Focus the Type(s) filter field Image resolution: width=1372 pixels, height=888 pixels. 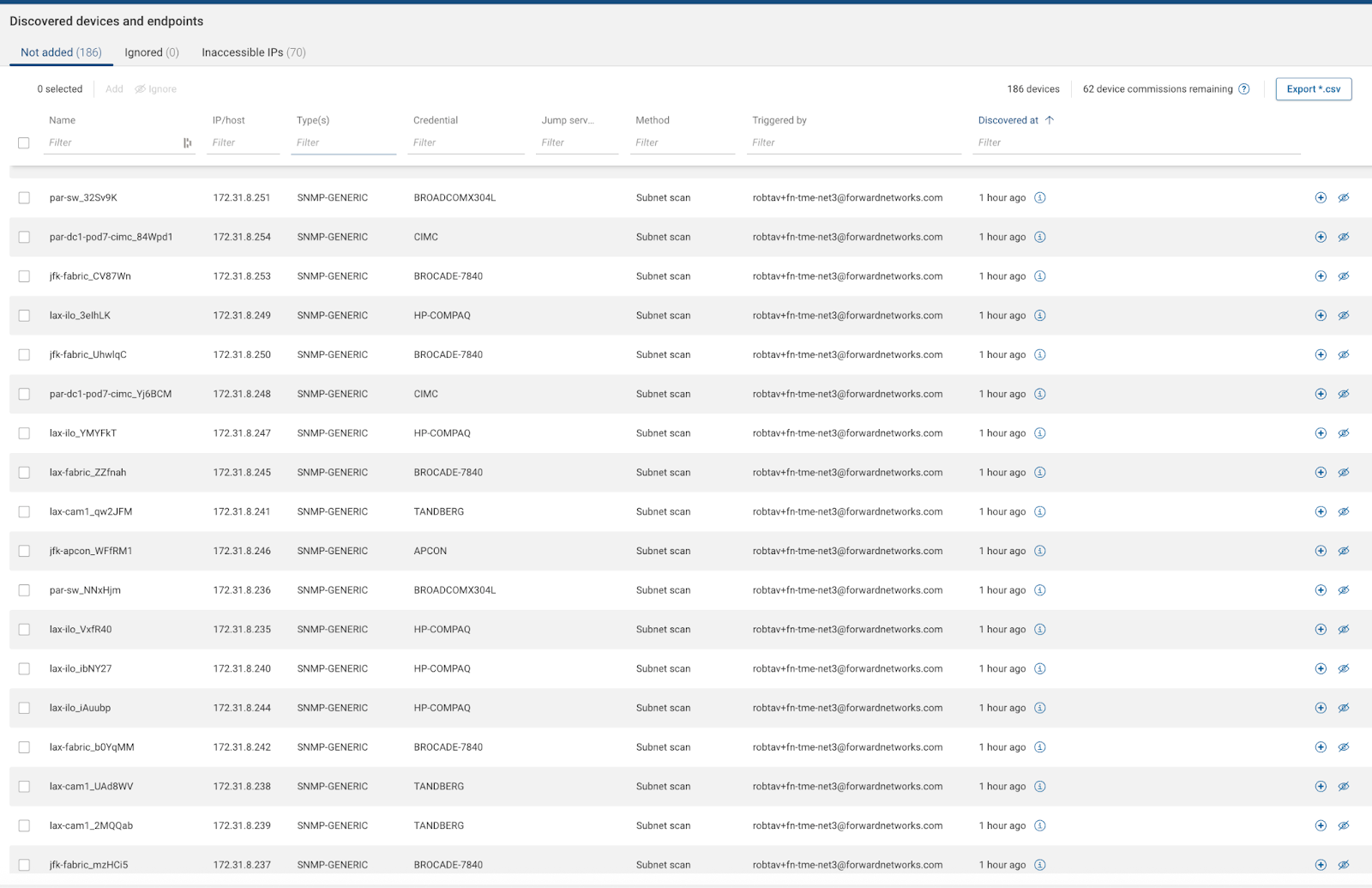(x=344, y=143)
